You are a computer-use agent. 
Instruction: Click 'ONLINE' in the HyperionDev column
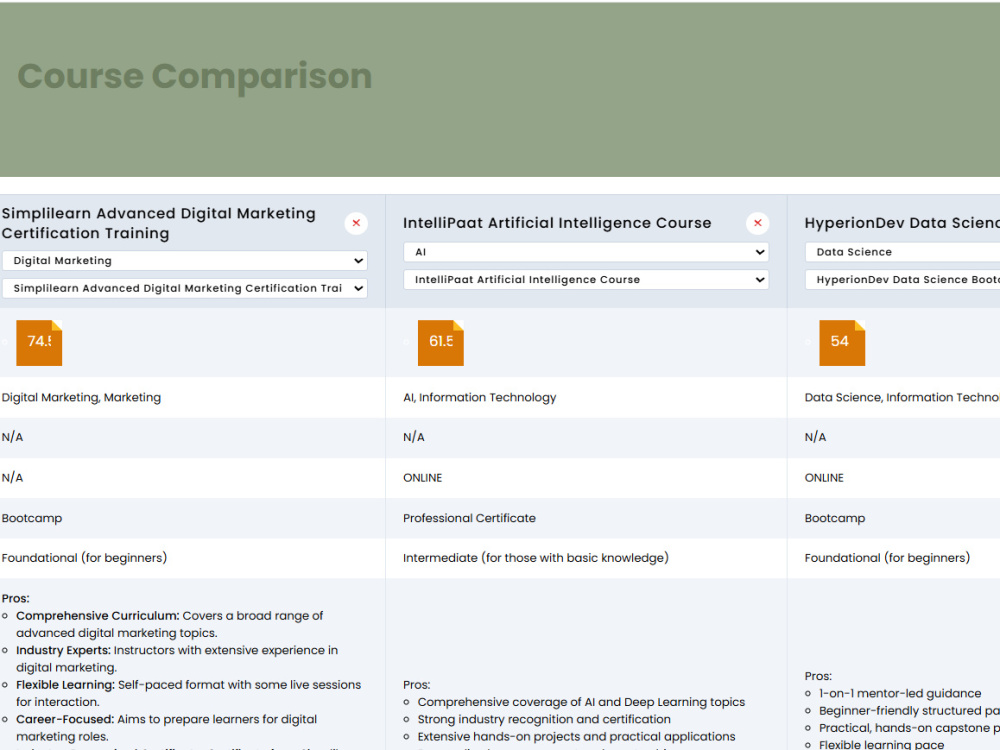point(824,478)
